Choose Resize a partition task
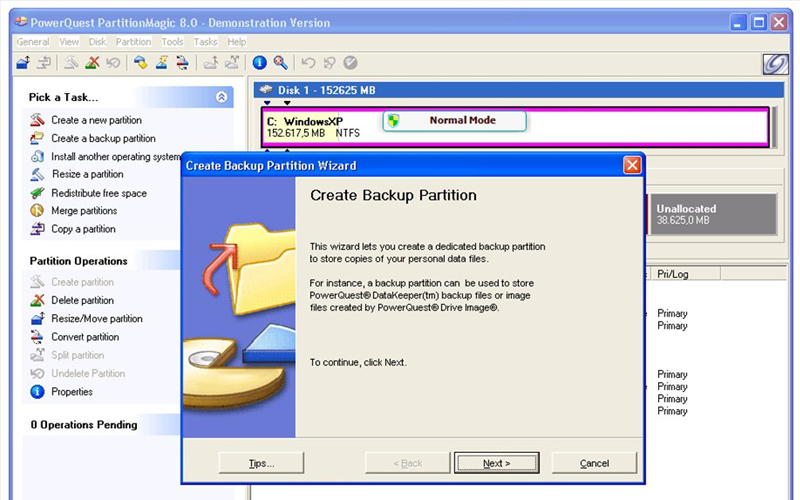Image resolution: width=800 pixels, height=500 pixels. pyautogui.click(x=88, y=174)
